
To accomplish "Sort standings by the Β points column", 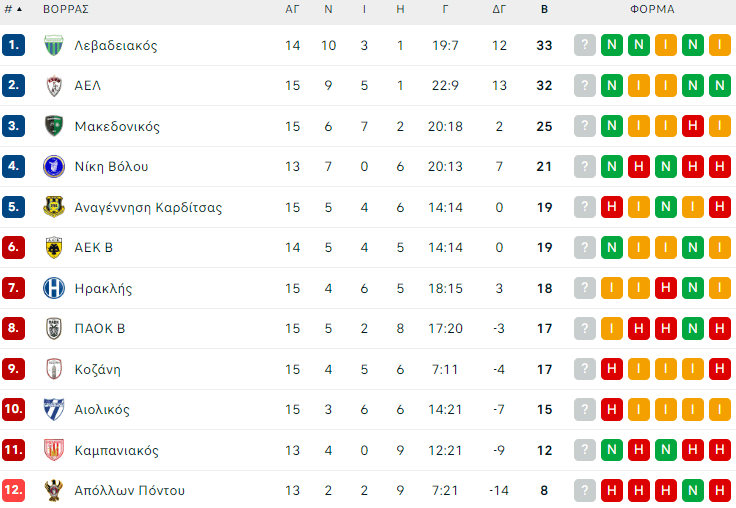I will pos(544,9).
